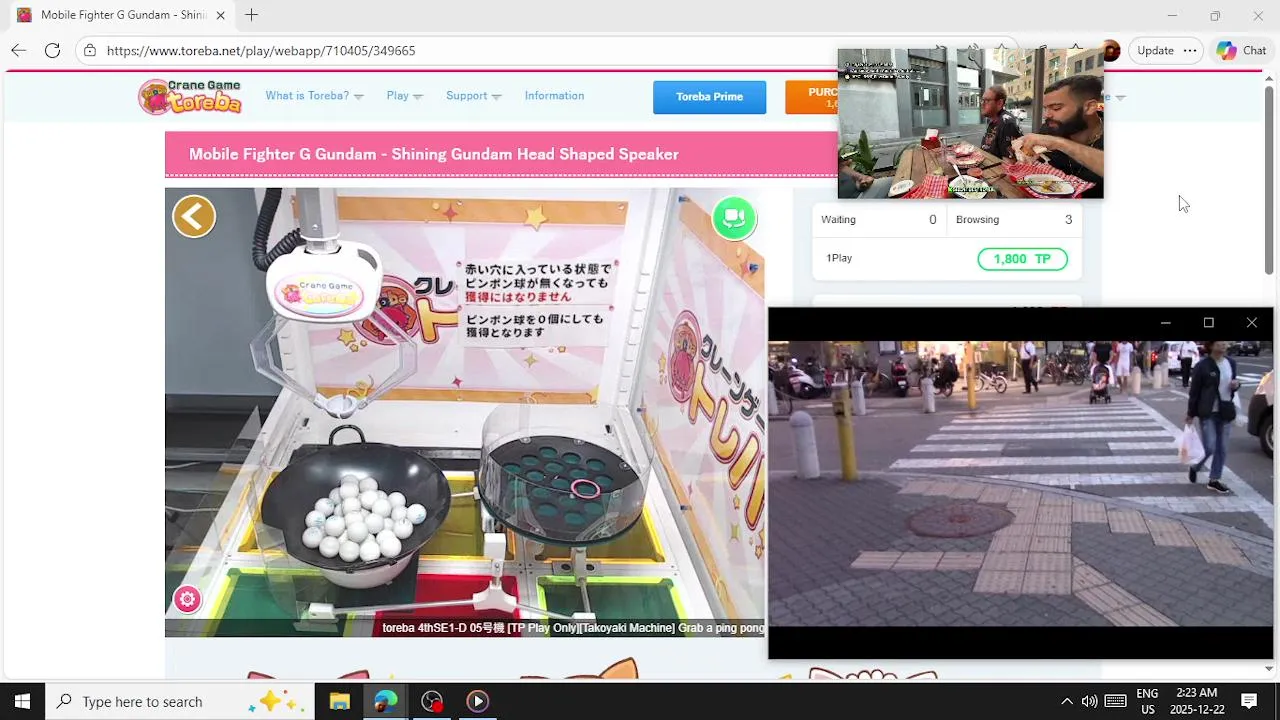Click the 1,800 TP play button
This screenshot has width=1280, height=720.
(1022, 259)
